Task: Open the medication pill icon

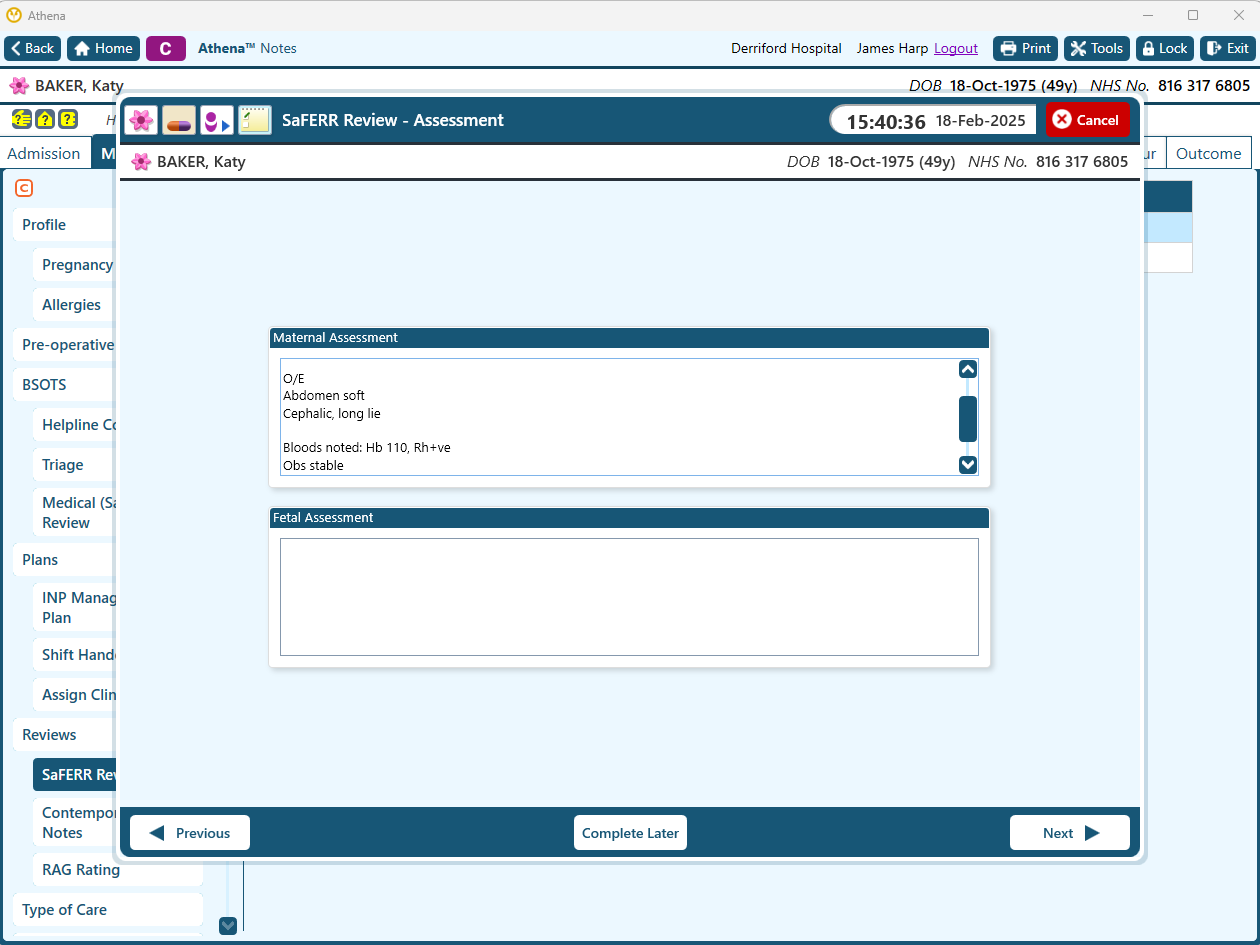Action: click(179, 120)
